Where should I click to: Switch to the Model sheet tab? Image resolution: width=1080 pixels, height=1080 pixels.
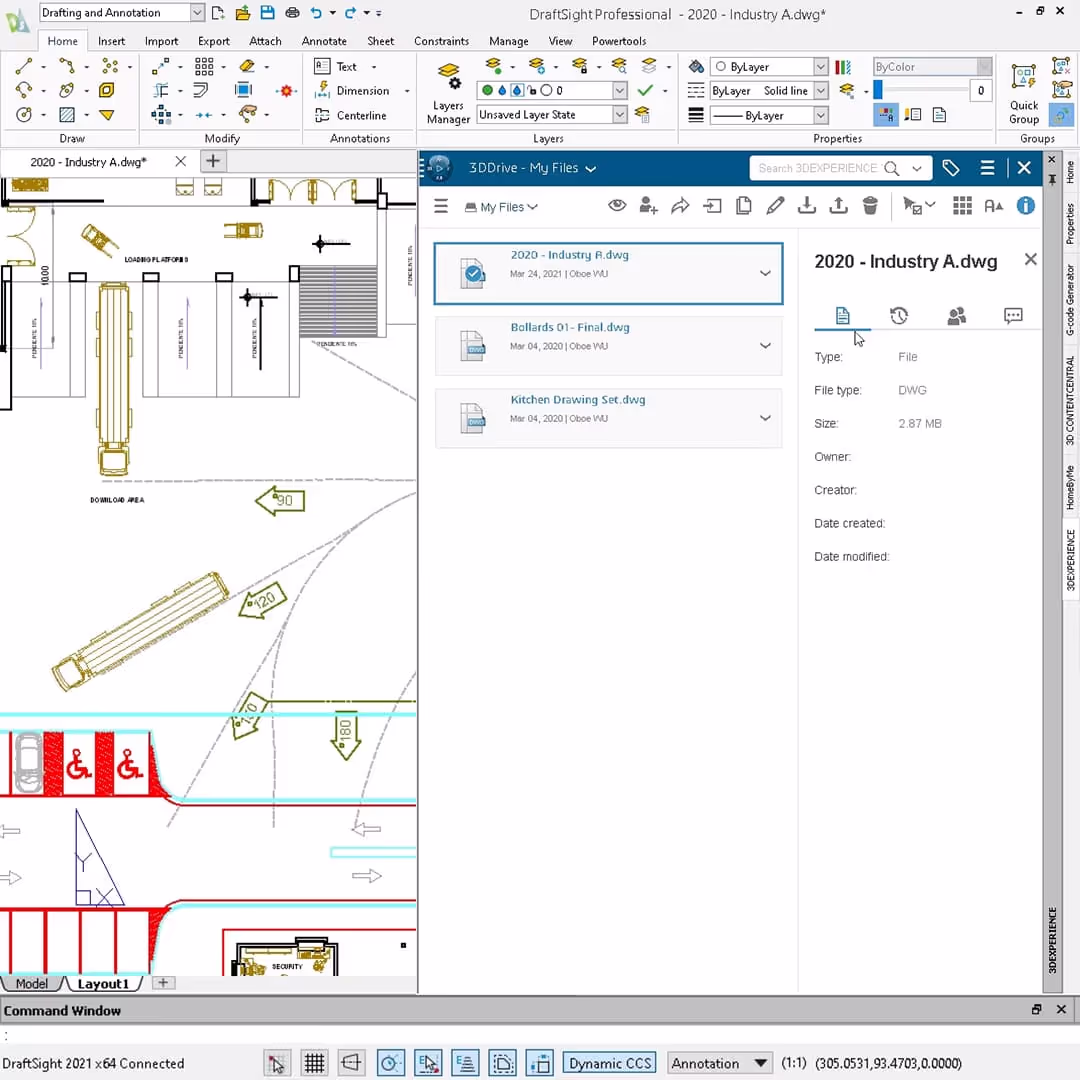[32, 984]
